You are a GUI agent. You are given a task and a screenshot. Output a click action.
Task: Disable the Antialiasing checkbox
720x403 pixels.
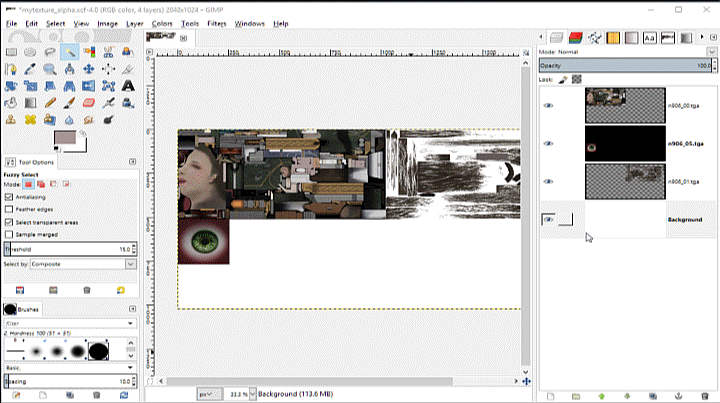pyautogui.click(x=9, y=197)
